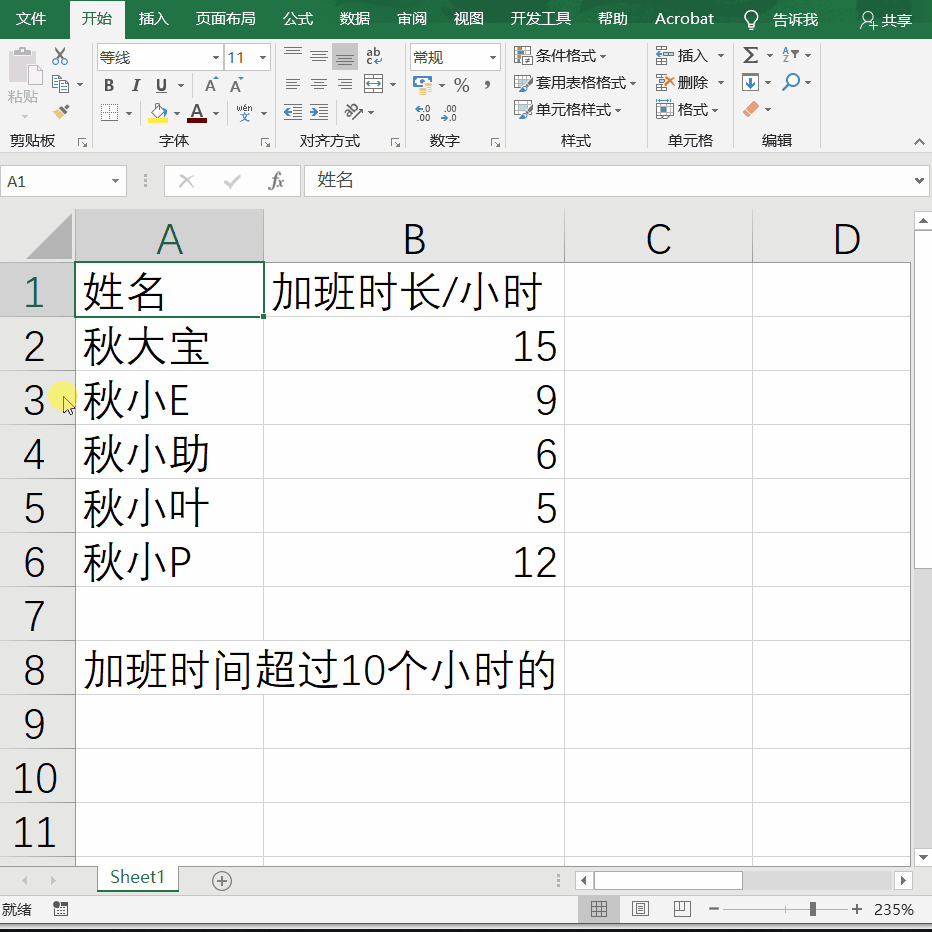Switch to the 公式 ribbon tab
This screenshot has height=932, width=932.
(x=296, y=18)
